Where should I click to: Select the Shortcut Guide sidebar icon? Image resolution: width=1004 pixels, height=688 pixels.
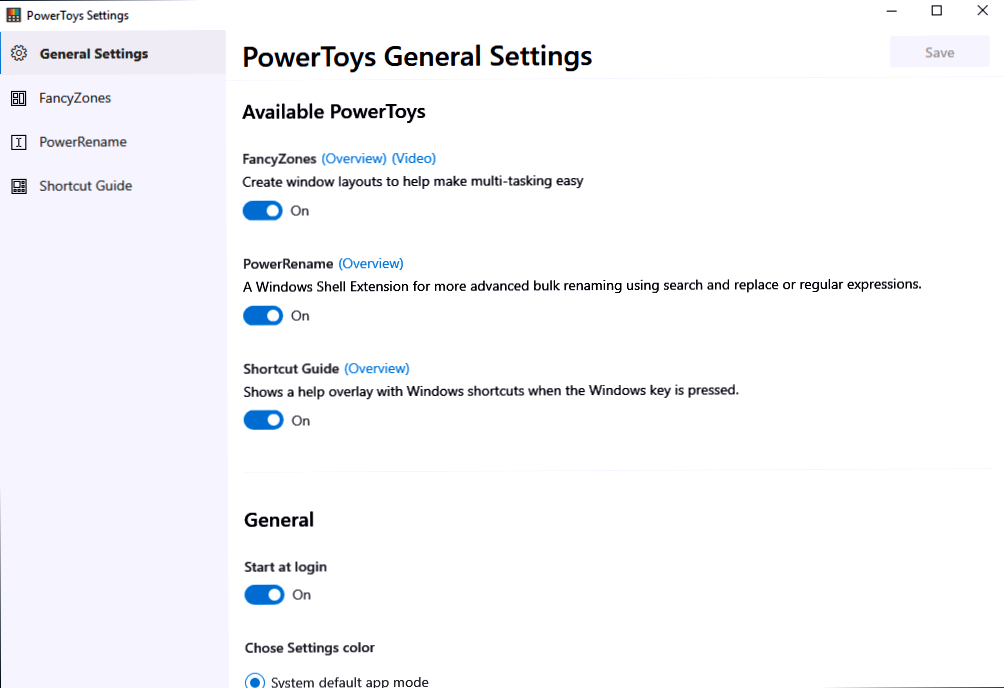(x=18, y=185)
